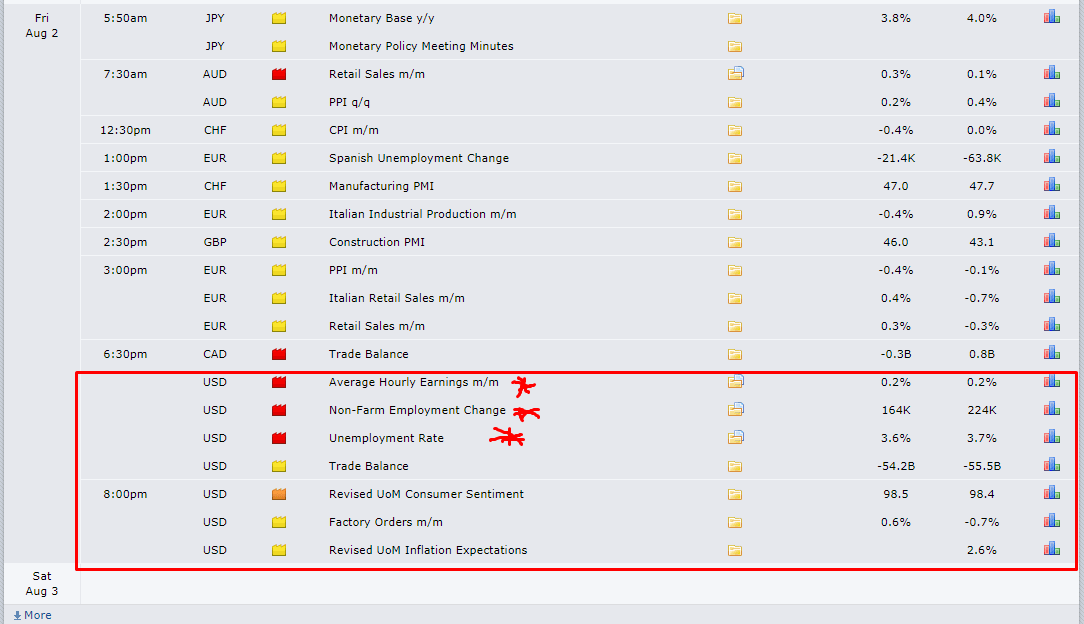
Task: Open detail folder for Spanish Unemployment Change
Action: [x=735, y=158]
